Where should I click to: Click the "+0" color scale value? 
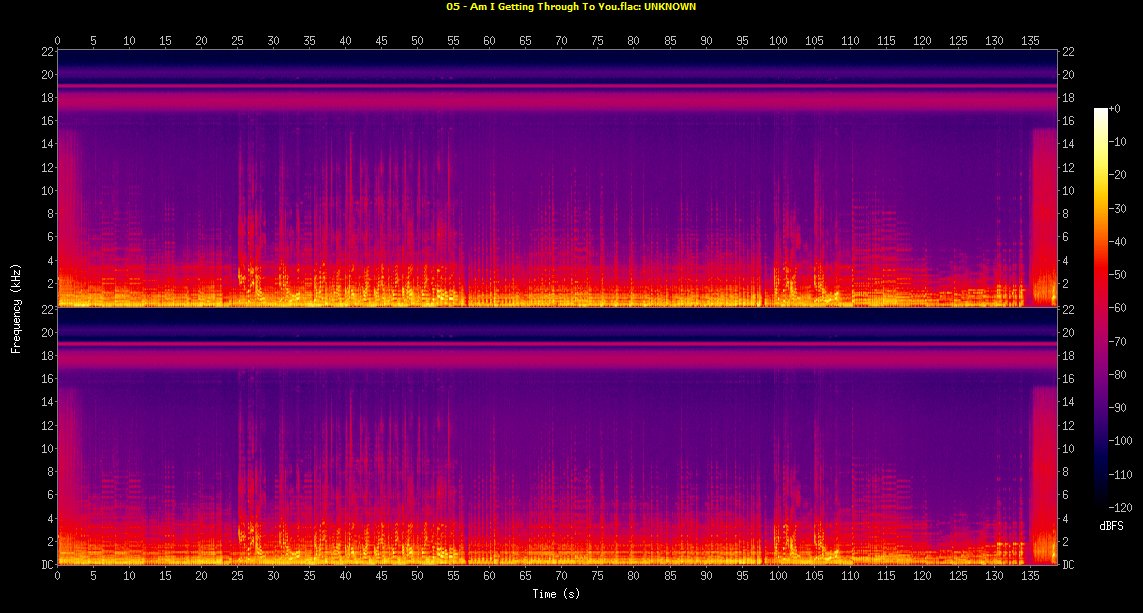pos(1115,109)
